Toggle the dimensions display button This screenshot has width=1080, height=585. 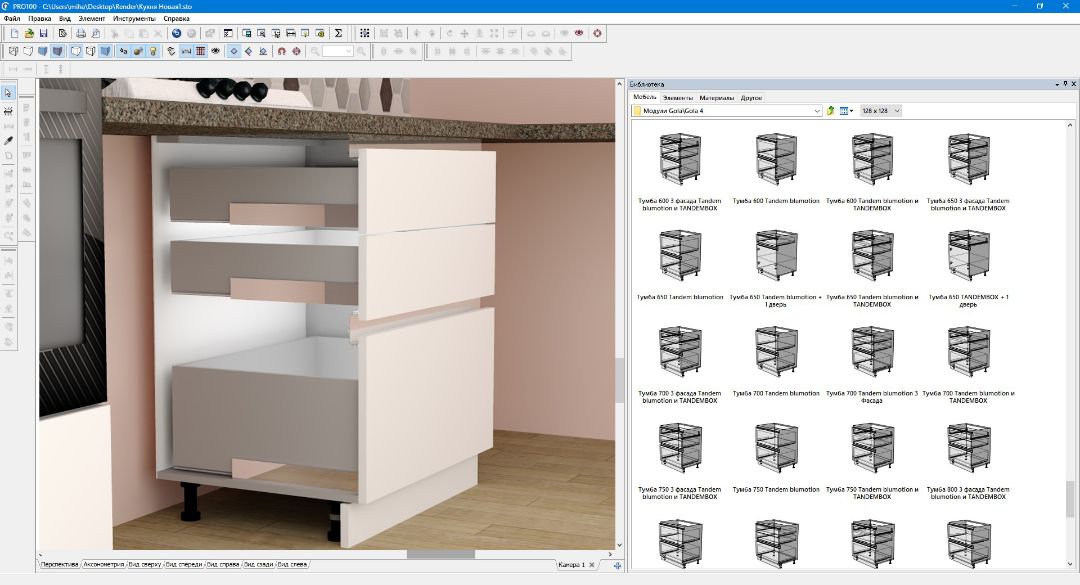pyautogui.click(x=186, y=51)
